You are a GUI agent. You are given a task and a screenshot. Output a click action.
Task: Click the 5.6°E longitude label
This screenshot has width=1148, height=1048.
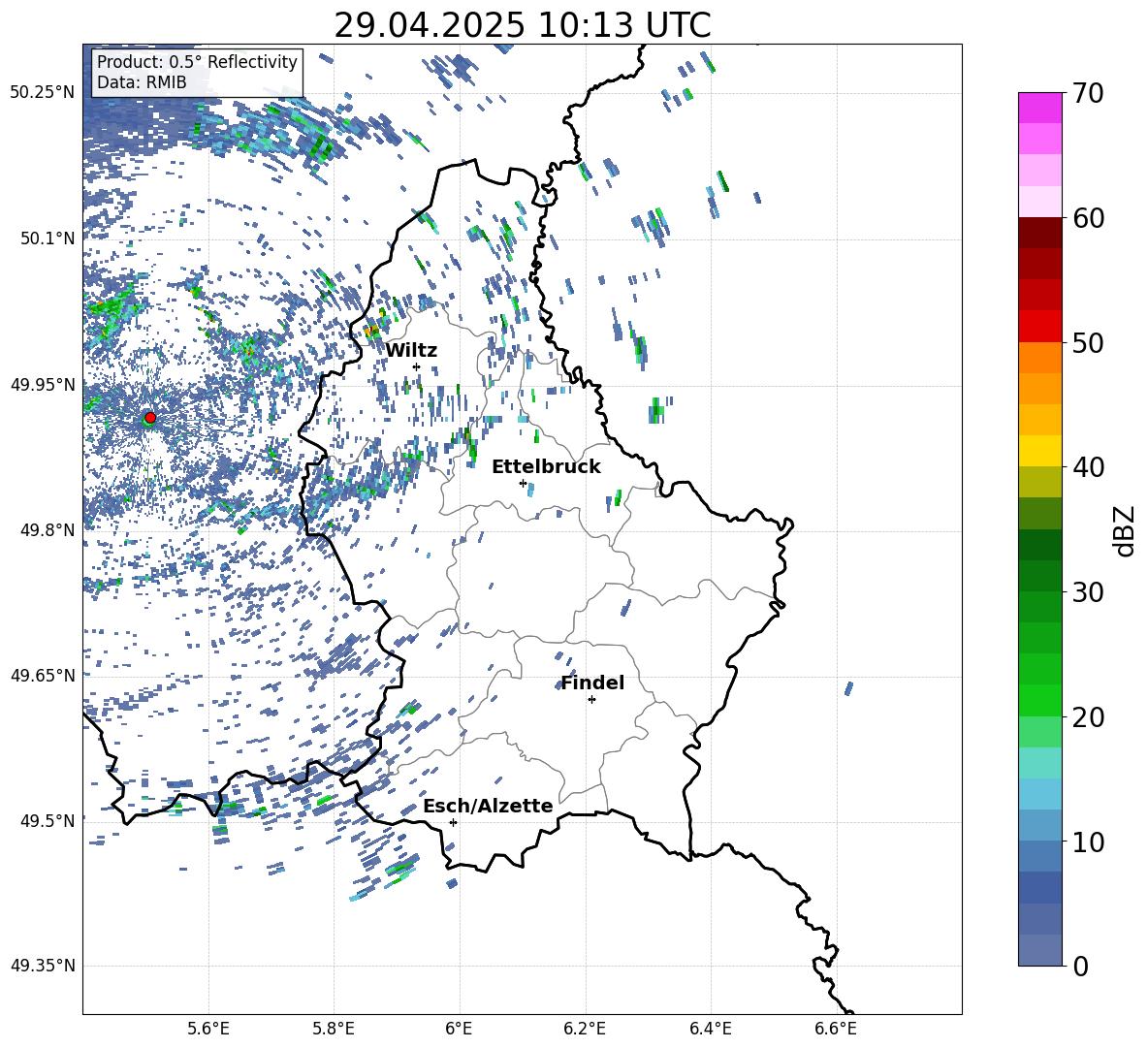(x=208, y=1029)
